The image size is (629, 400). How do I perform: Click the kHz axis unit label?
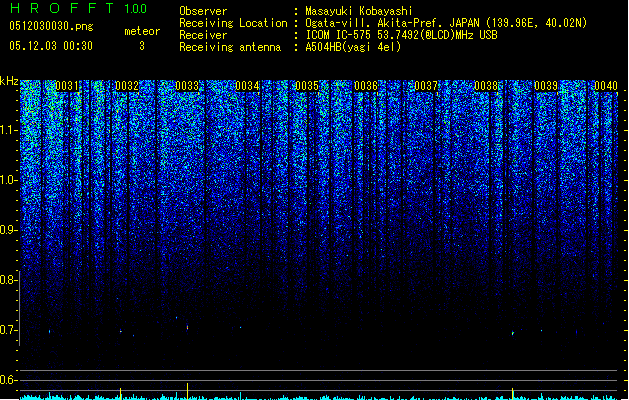9,81
